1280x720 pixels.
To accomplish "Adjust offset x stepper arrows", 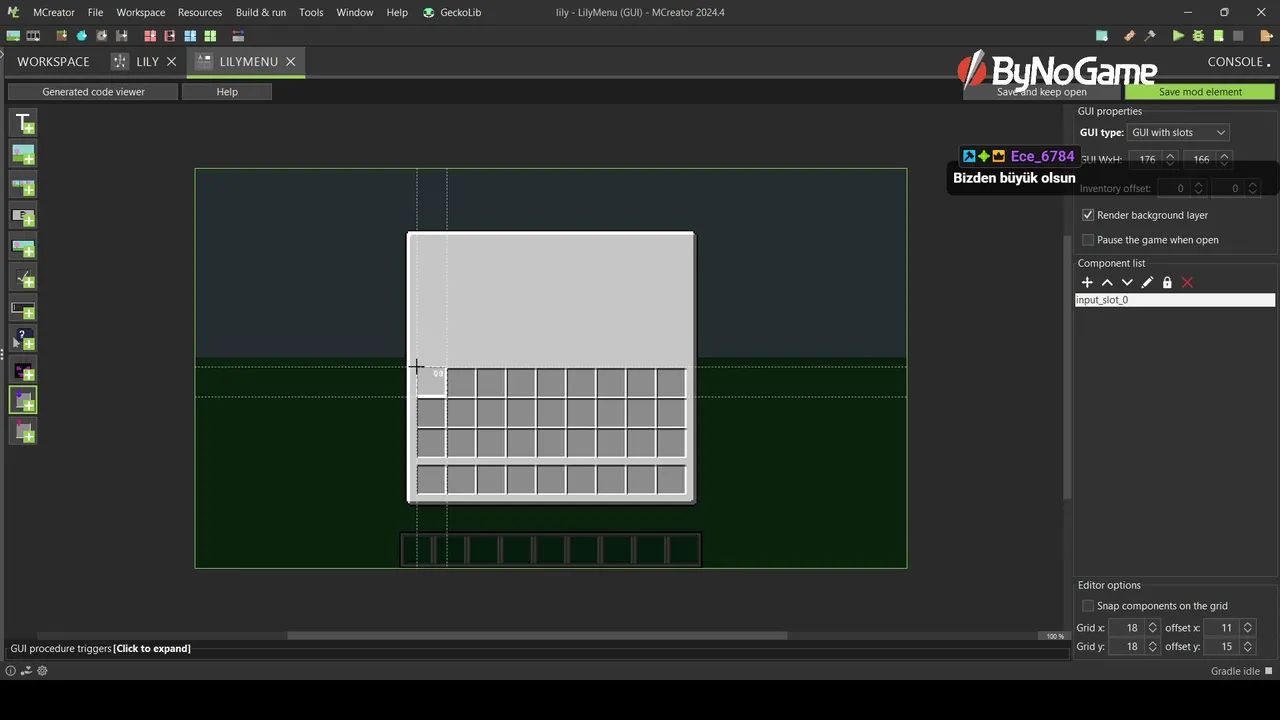I will coord(1247,628).
